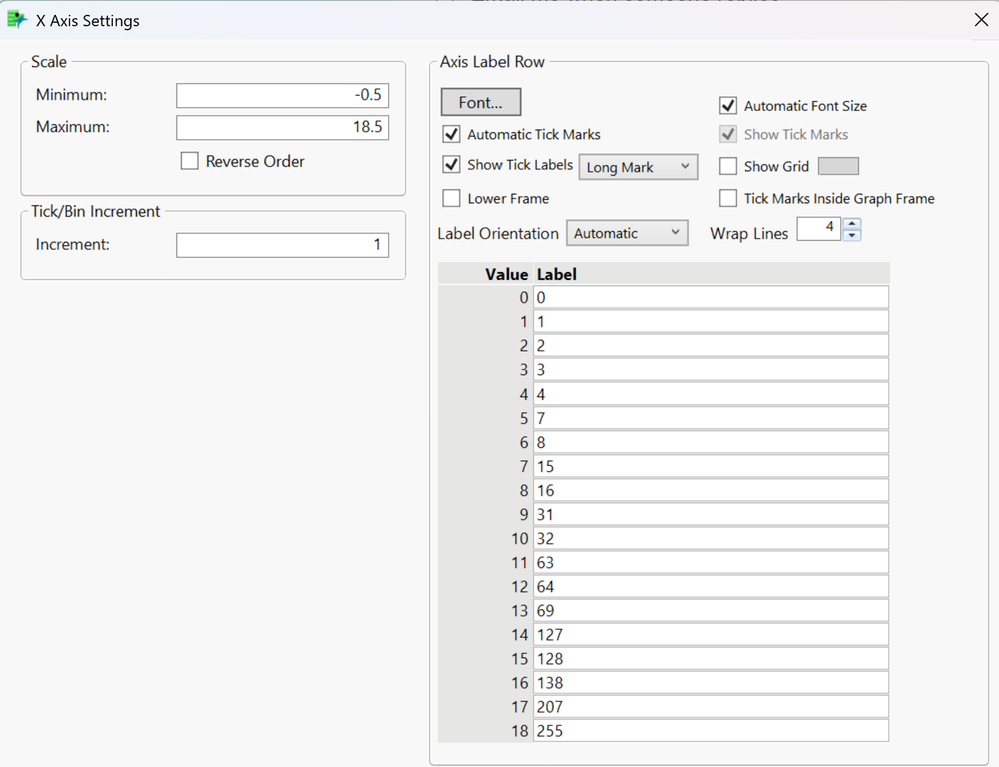
Task: Check Tick Marks Inside Graph Frame
Action: (727, 198)
